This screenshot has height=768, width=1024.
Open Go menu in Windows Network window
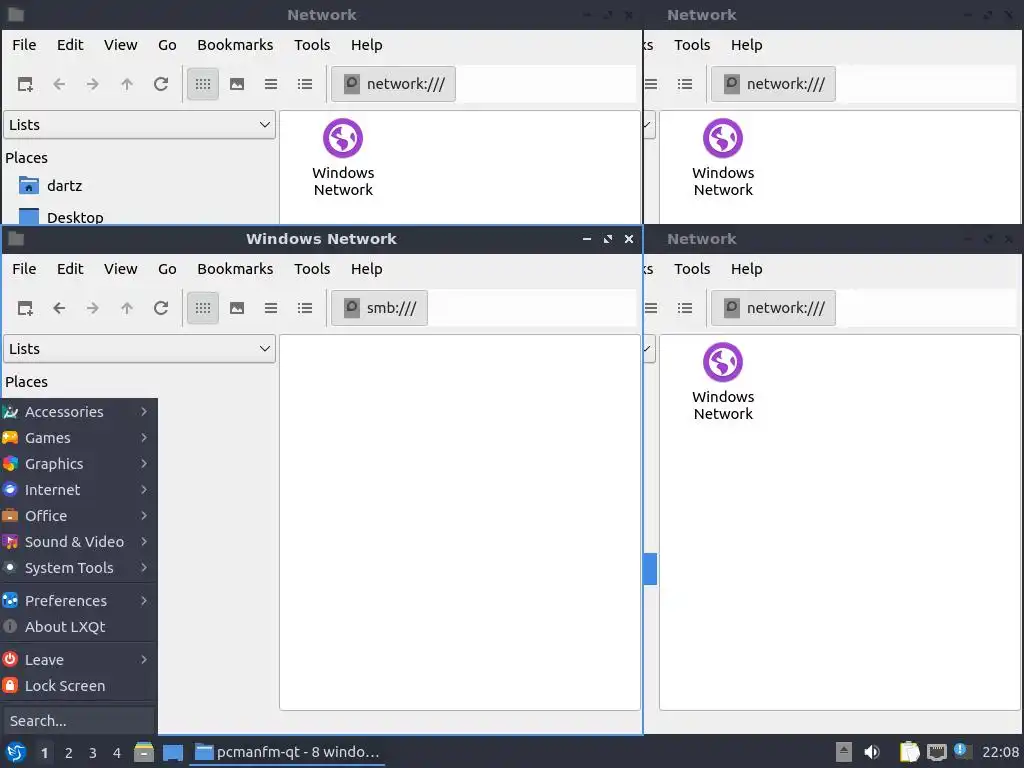167,269
